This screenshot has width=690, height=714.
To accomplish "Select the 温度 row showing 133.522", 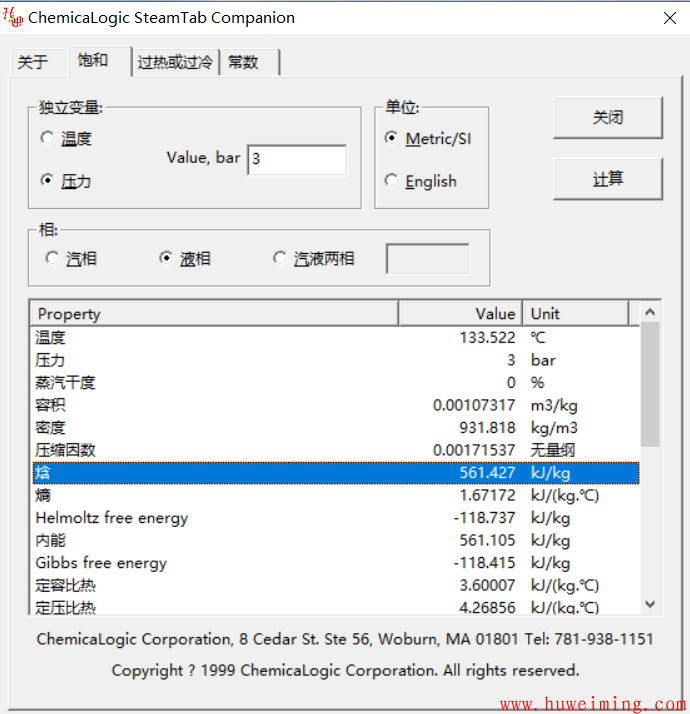I will (336, 337).
